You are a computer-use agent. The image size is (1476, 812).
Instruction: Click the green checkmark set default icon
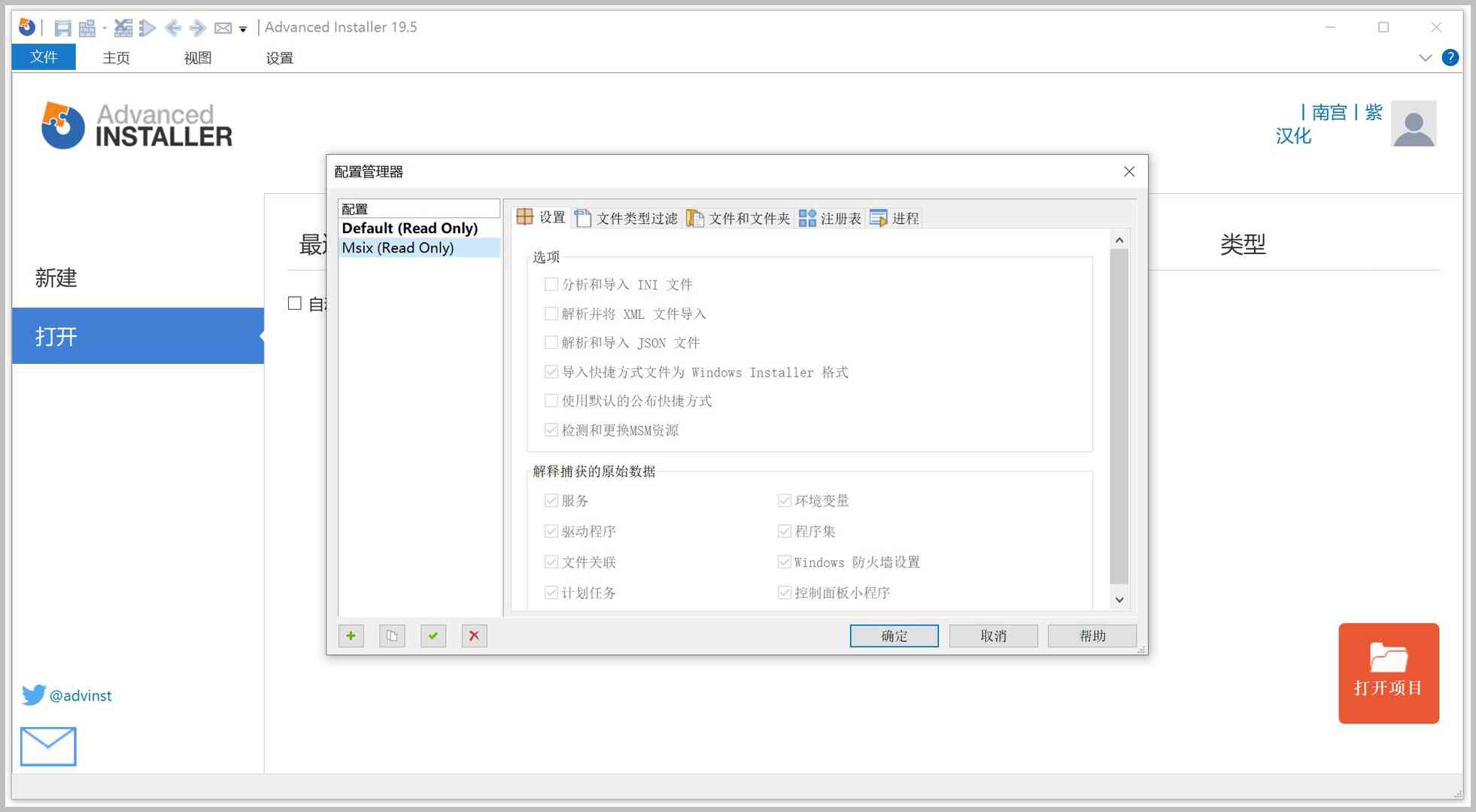click(x=433, y=636)
